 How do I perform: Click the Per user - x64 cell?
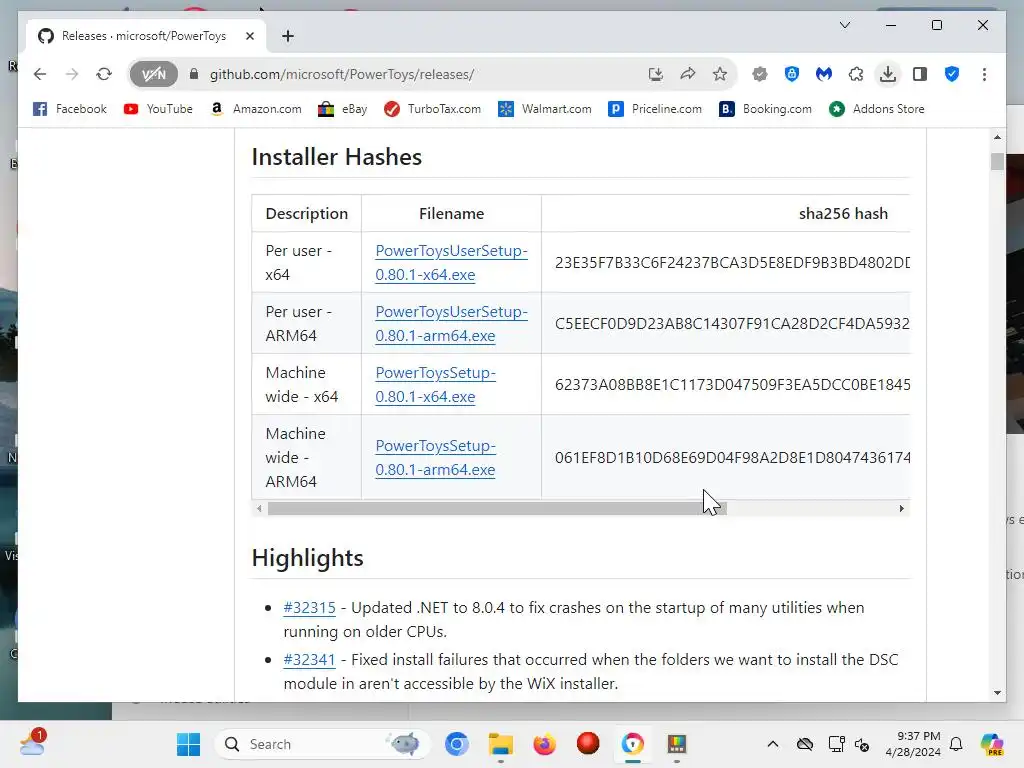(306, 263)
